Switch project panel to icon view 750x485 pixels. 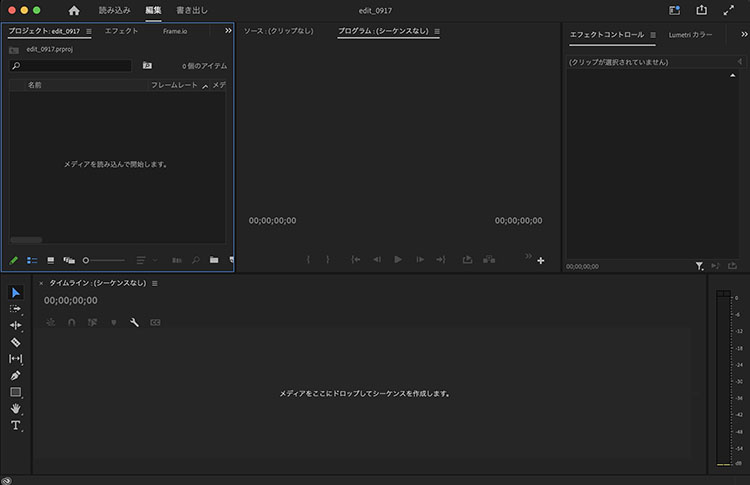(50, 260)
